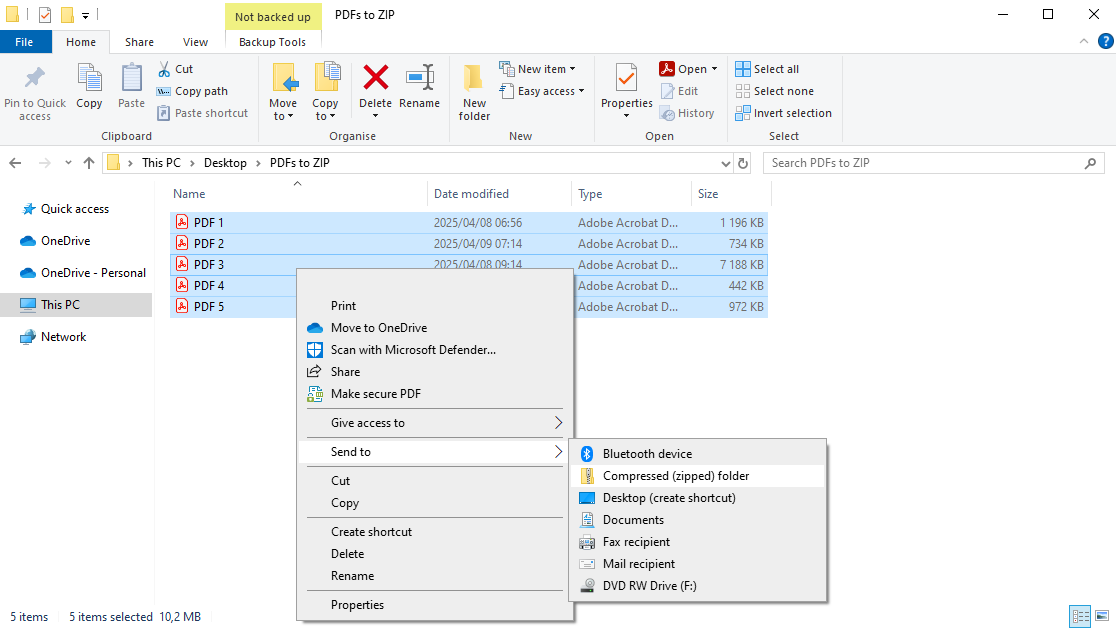Screen dimensions: 1116x628
Task: Click the Cut icon with scissors
Action: [x=166, y=68]
